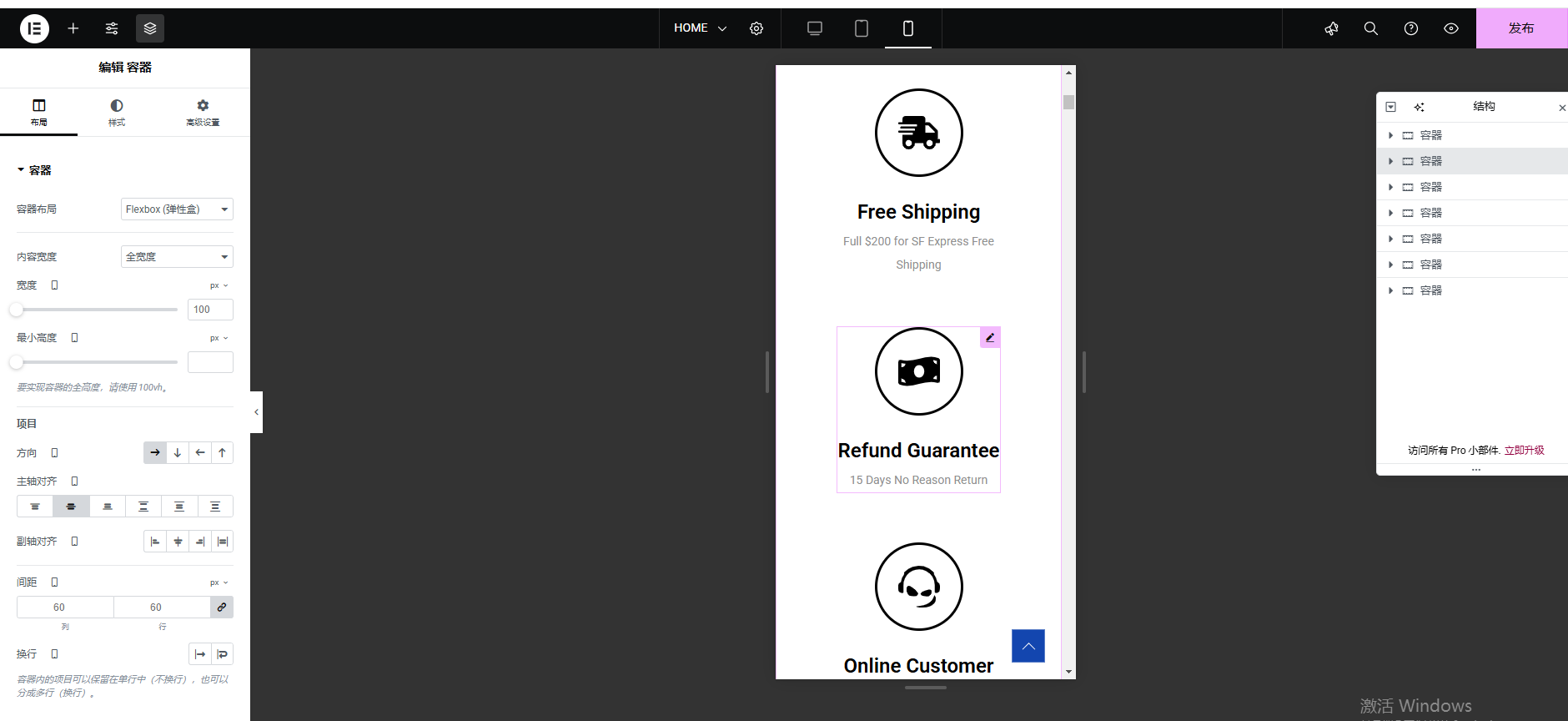This screenshot has height=721, width=1568.
Task: Switch to the 高级设置 advanced tab
Action: (x=203, y=113)
